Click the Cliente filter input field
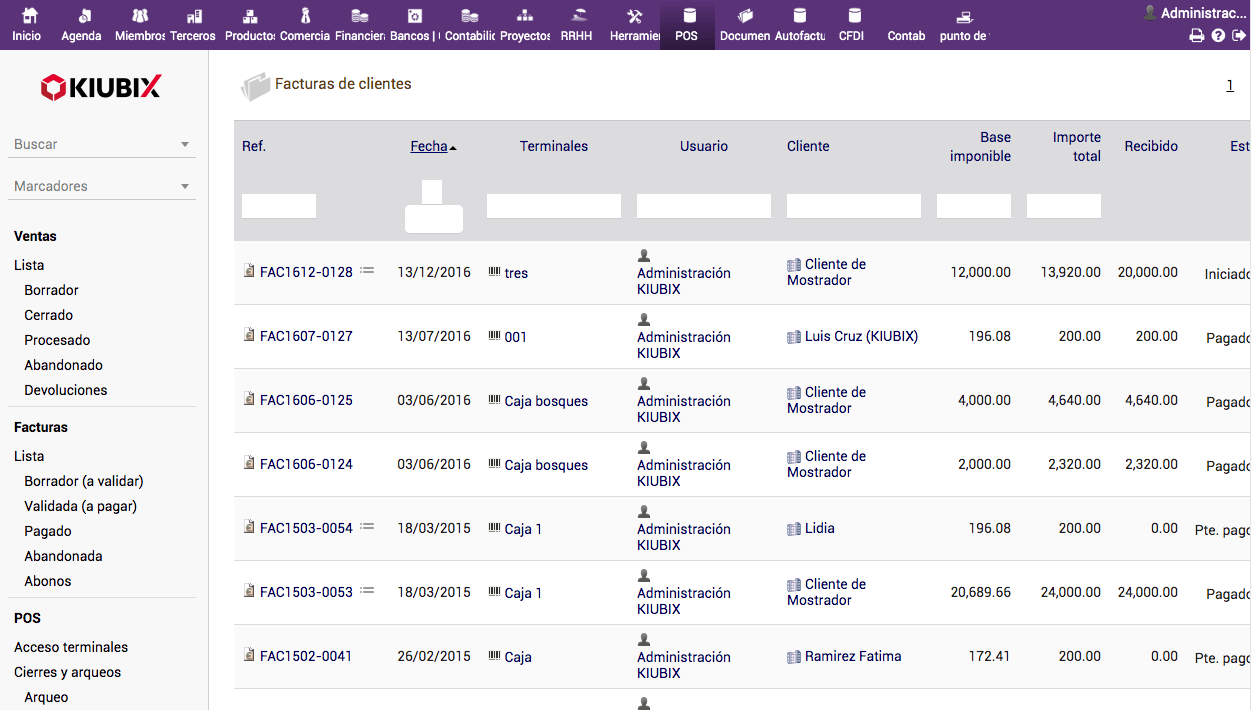 coord(853,206)
